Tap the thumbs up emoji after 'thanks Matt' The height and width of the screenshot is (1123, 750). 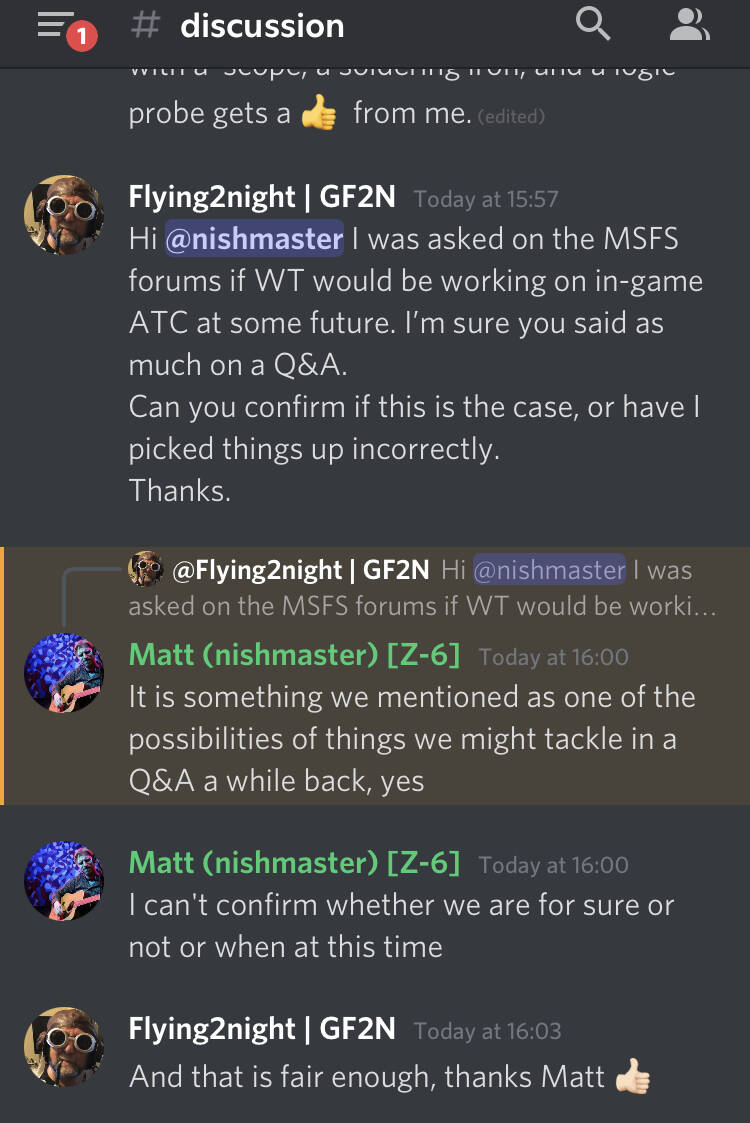(632, 1077)
